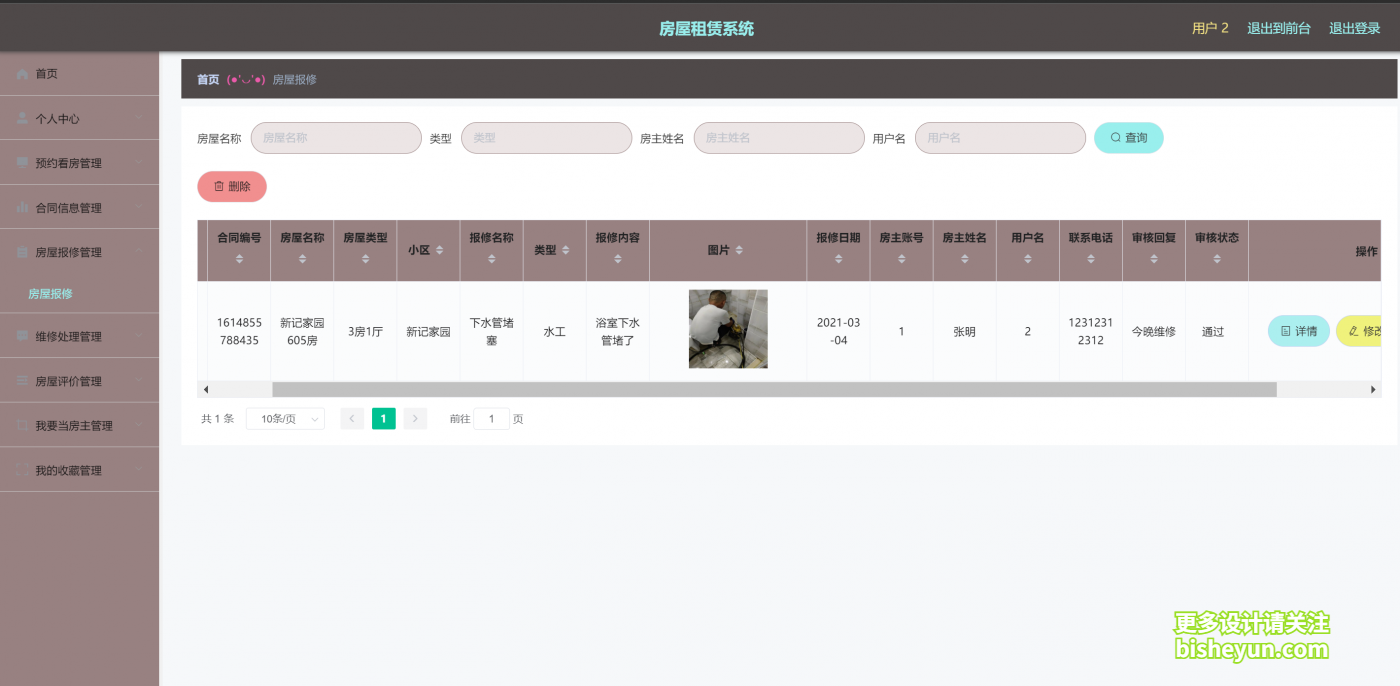Sort by the 房屋类型 column
Screen dimensions: 1400x686
tap(365, 259)
